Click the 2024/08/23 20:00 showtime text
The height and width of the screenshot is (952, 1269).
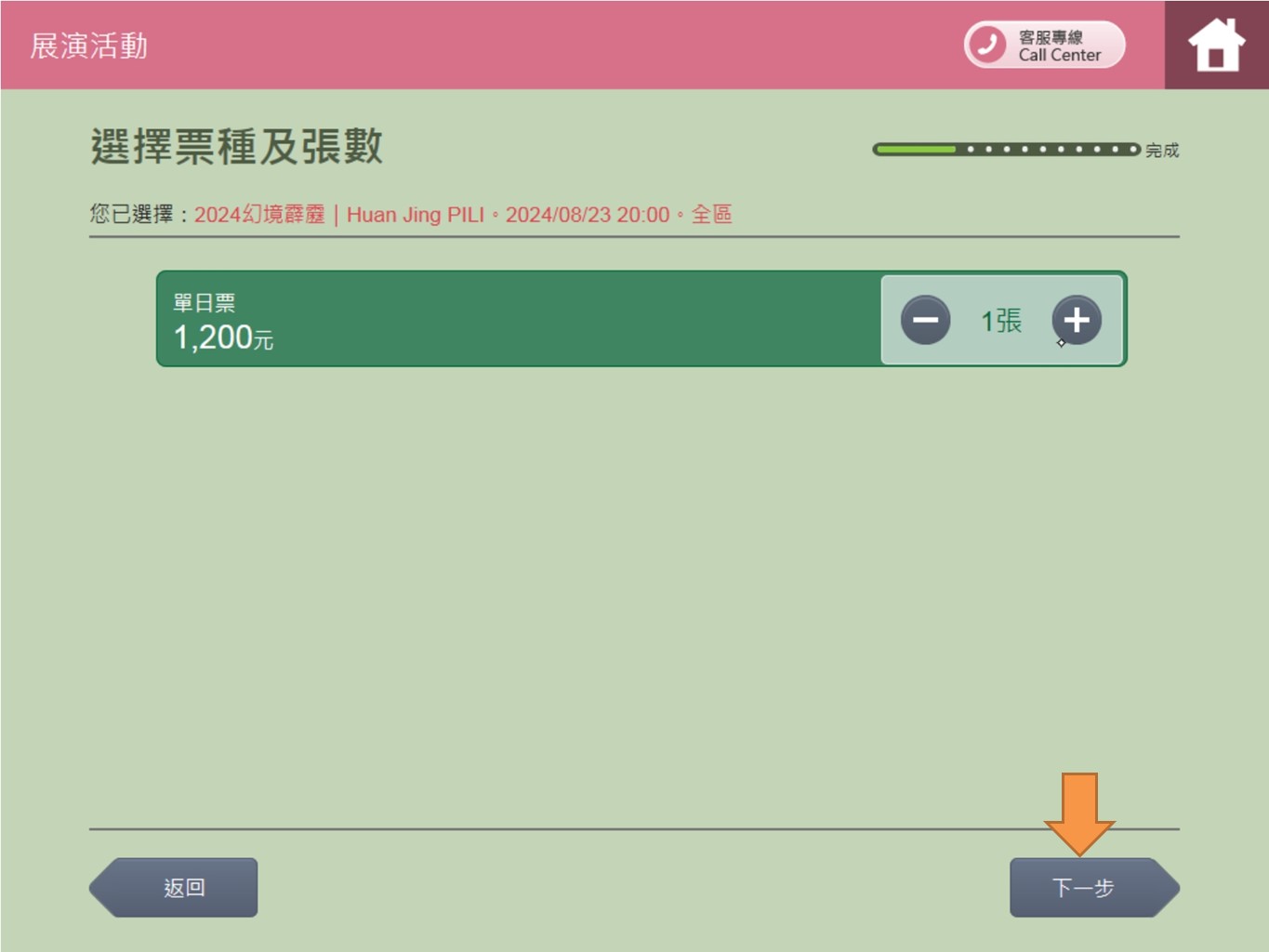click(x=588, y=215)
